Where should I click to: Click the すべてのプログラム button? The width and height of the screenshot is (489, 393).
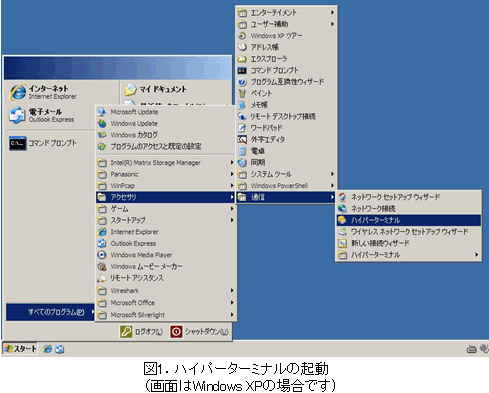50,312
